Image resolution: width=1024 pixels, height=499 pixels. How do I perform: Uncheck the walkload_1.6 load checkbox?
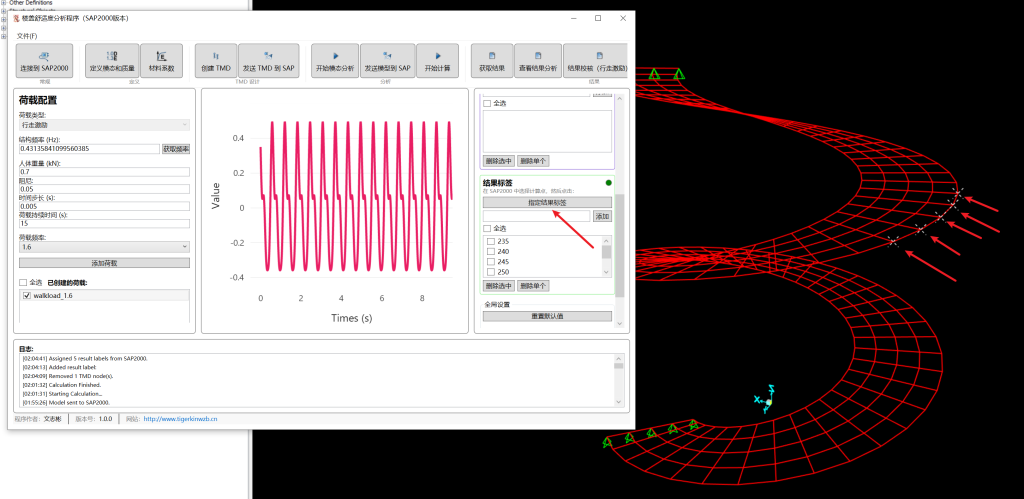[27, 296]
